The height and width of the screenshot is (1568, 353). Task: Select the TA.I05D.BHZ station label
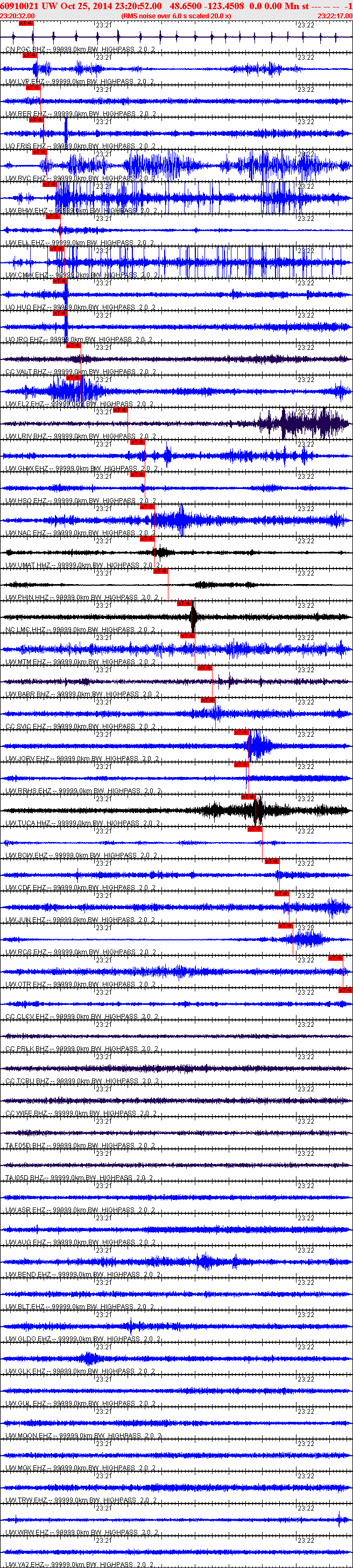click(79, 1178)
